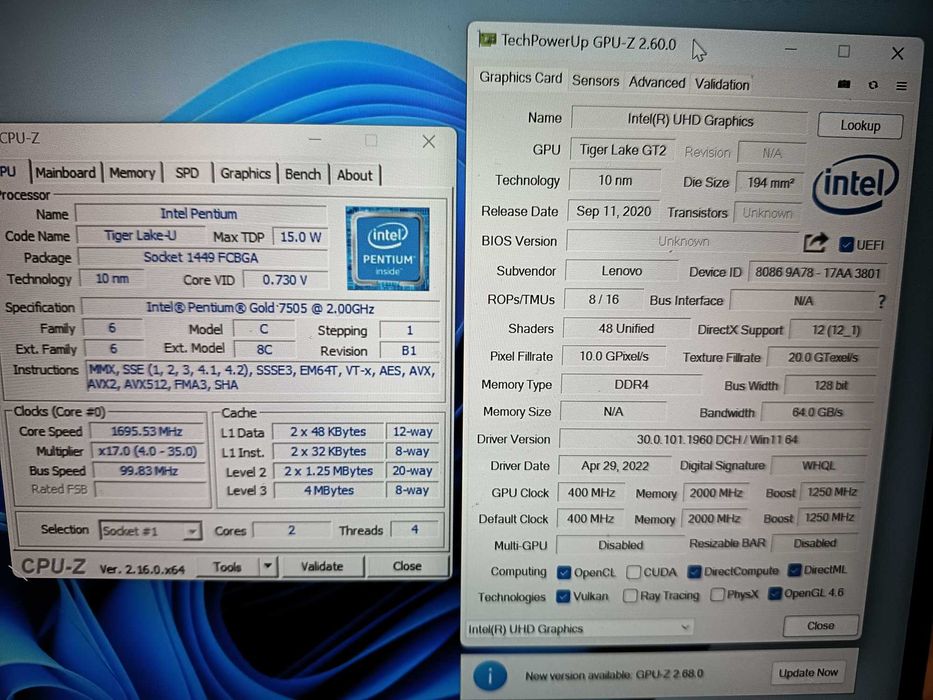Open the GPU-Z hamburger menu icon
The image size is (933, 700).
click(x=901, y=86)
